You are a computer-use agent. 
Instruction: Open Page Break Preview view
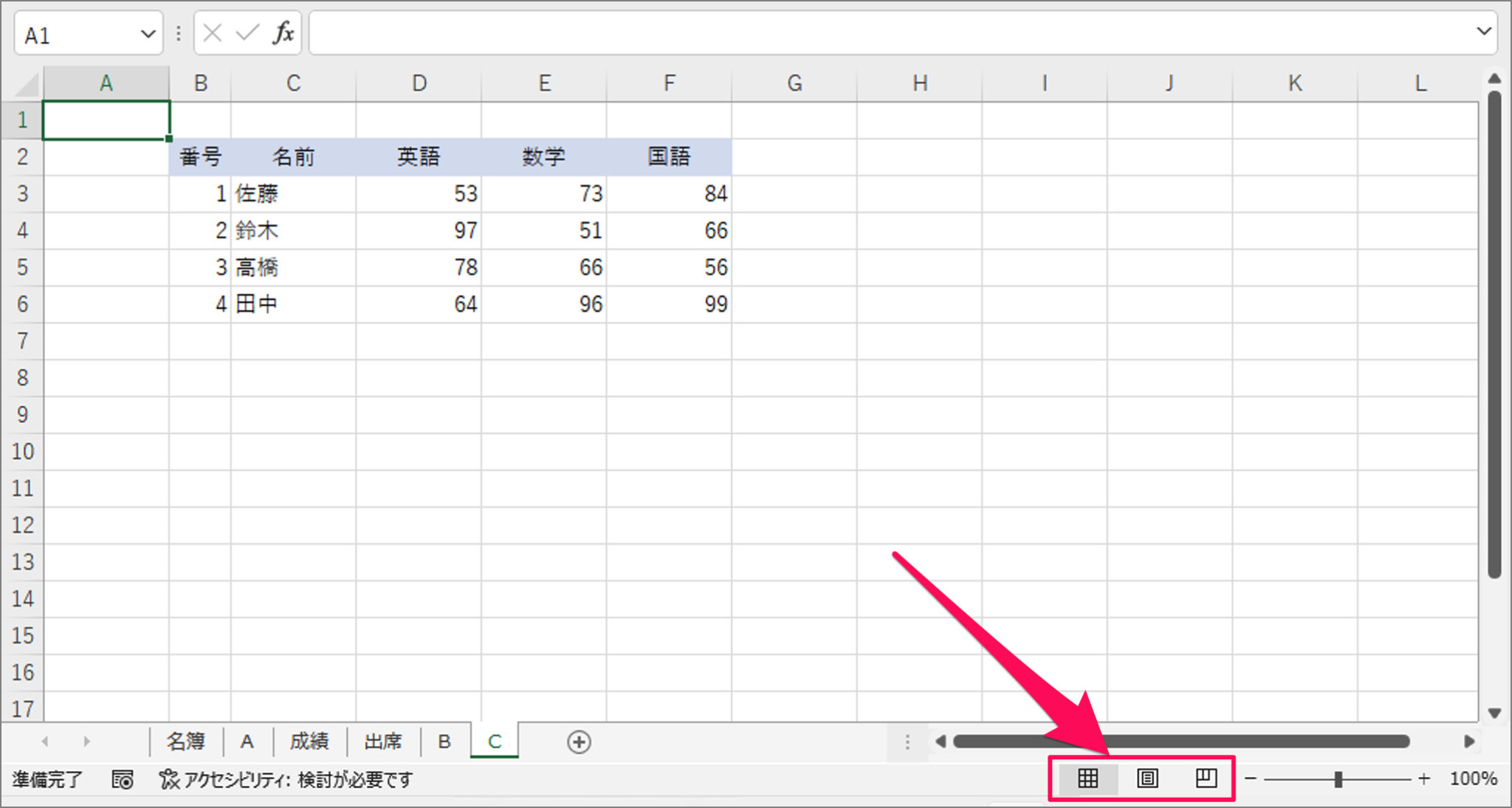[x=1206, y=778]
